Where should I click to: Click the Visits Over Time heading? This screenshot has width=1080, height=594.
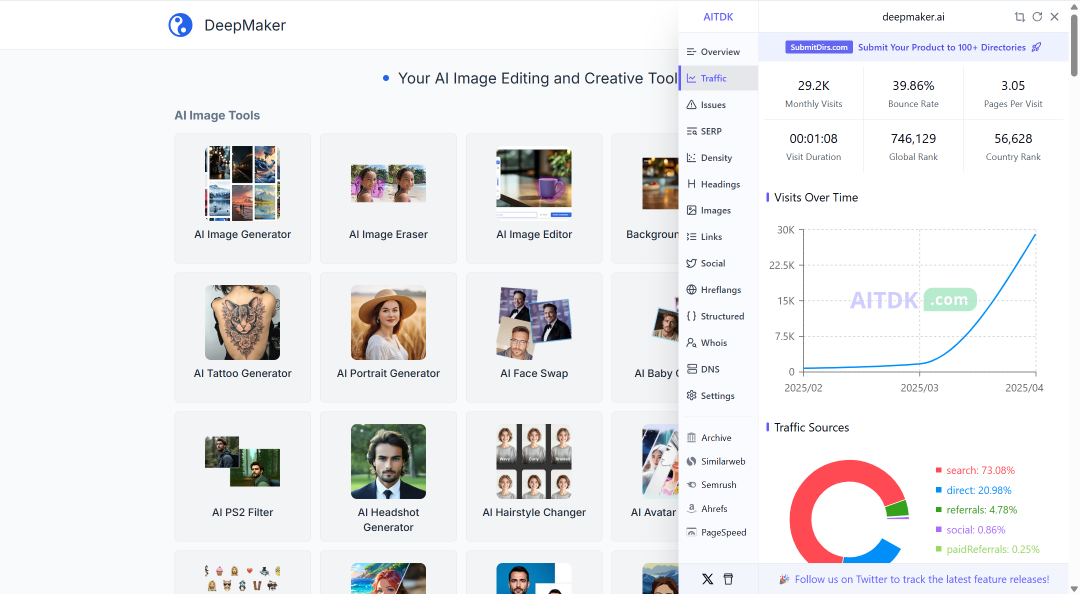pos(816,198)
